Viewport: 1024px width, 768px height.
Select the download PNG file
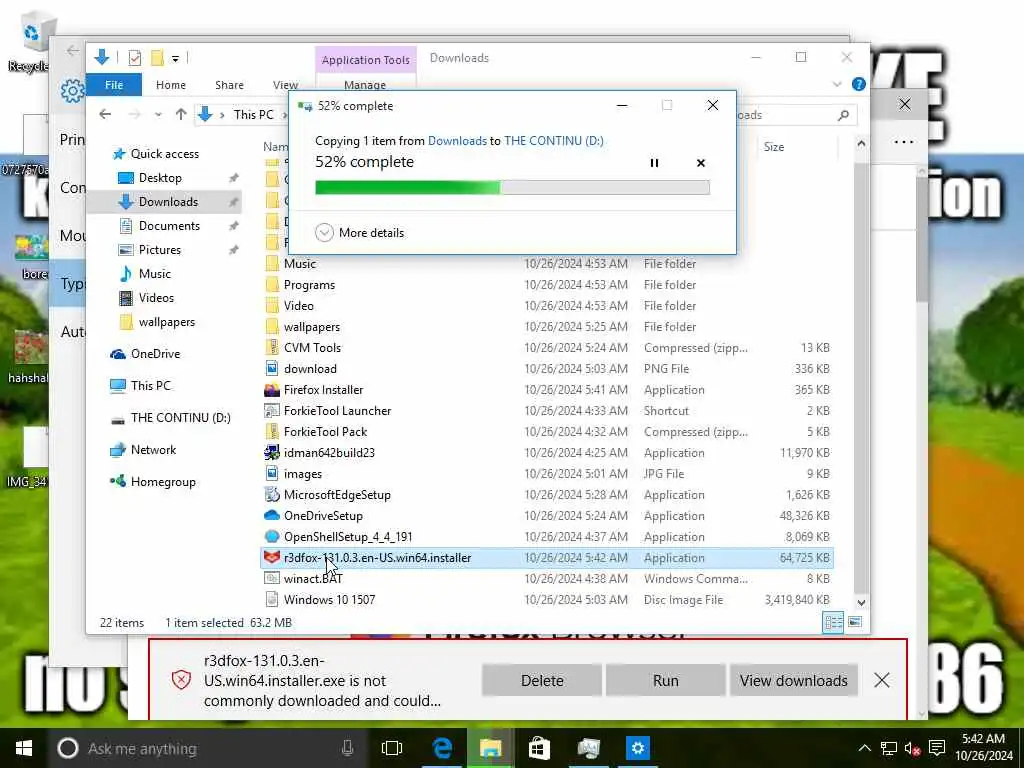coord(310,369)
